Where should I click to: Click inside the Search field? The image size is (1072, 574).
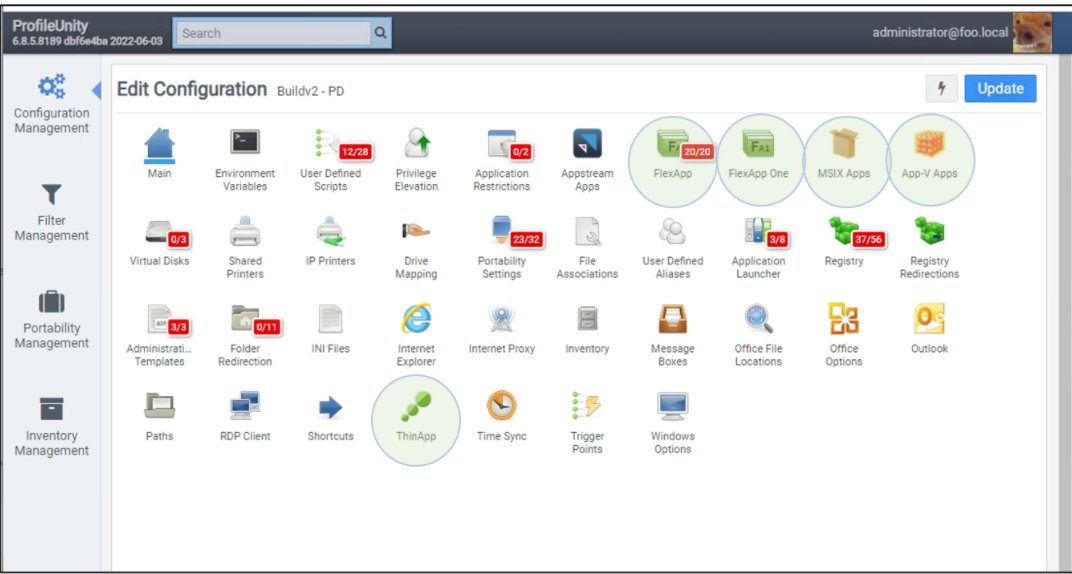272,33
